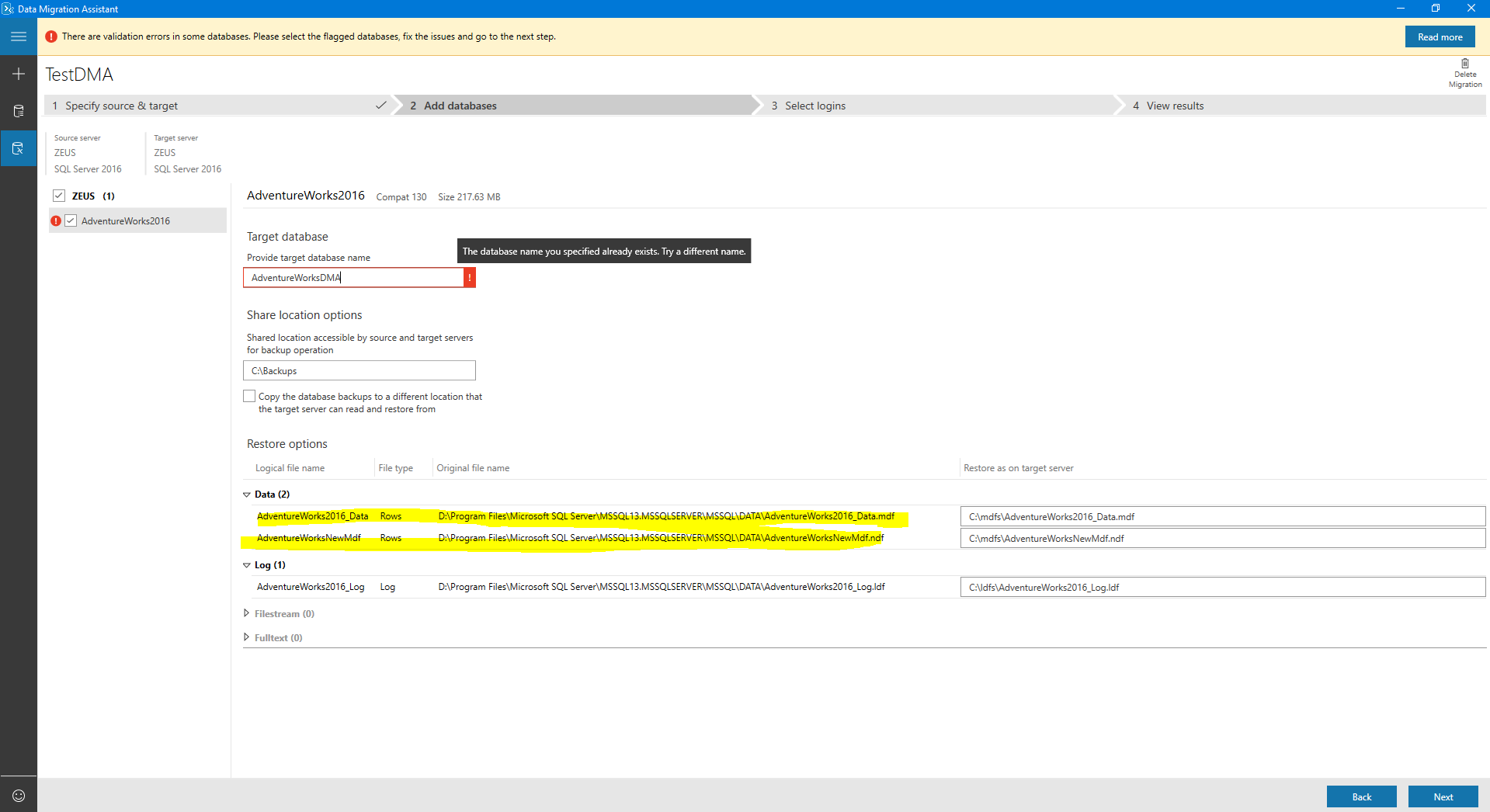Click the Source server label
The height and width of the screenshot is (812, 1490).
click(78, 138)
